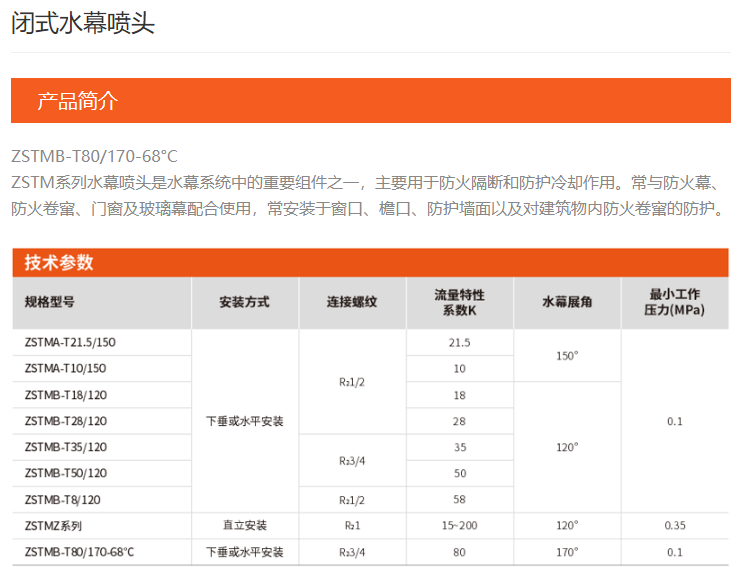The width and height of the screenshot is (739, 567).
Task: Click the 最小工作压力(MPa) column header
Action: [x=674, y=302]
